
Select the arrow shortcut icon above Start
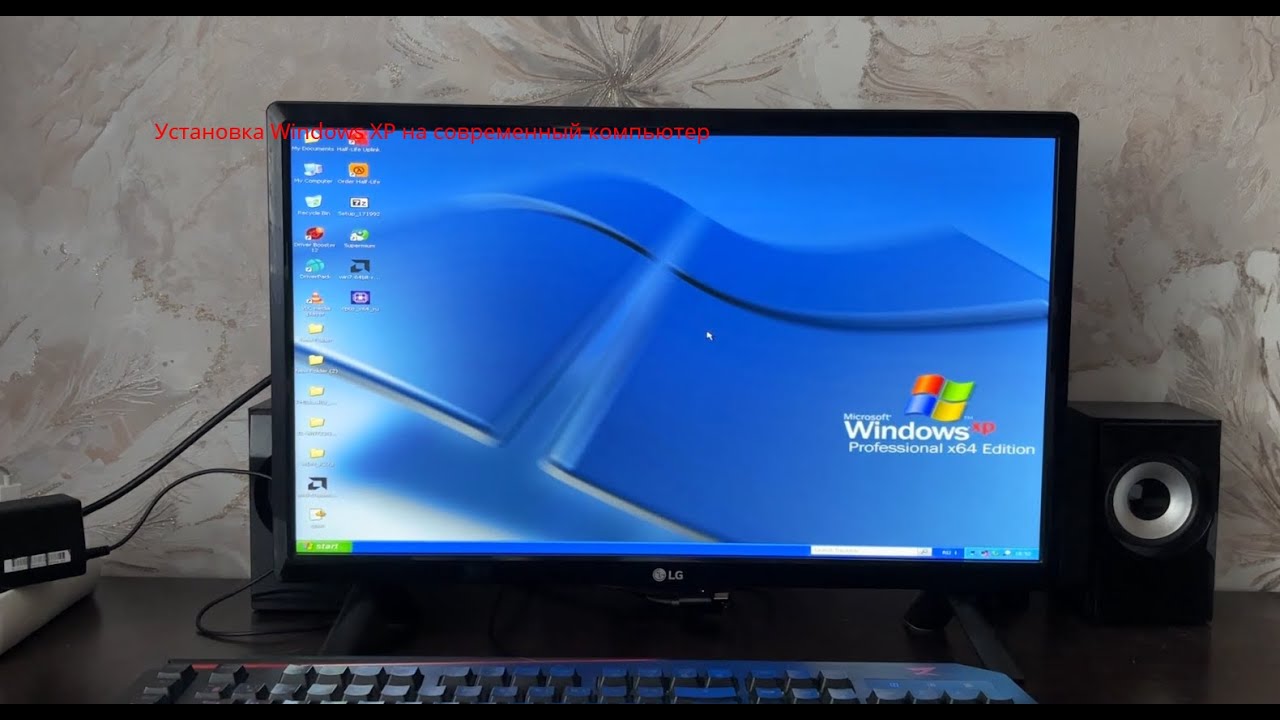[x=318, y=516]
